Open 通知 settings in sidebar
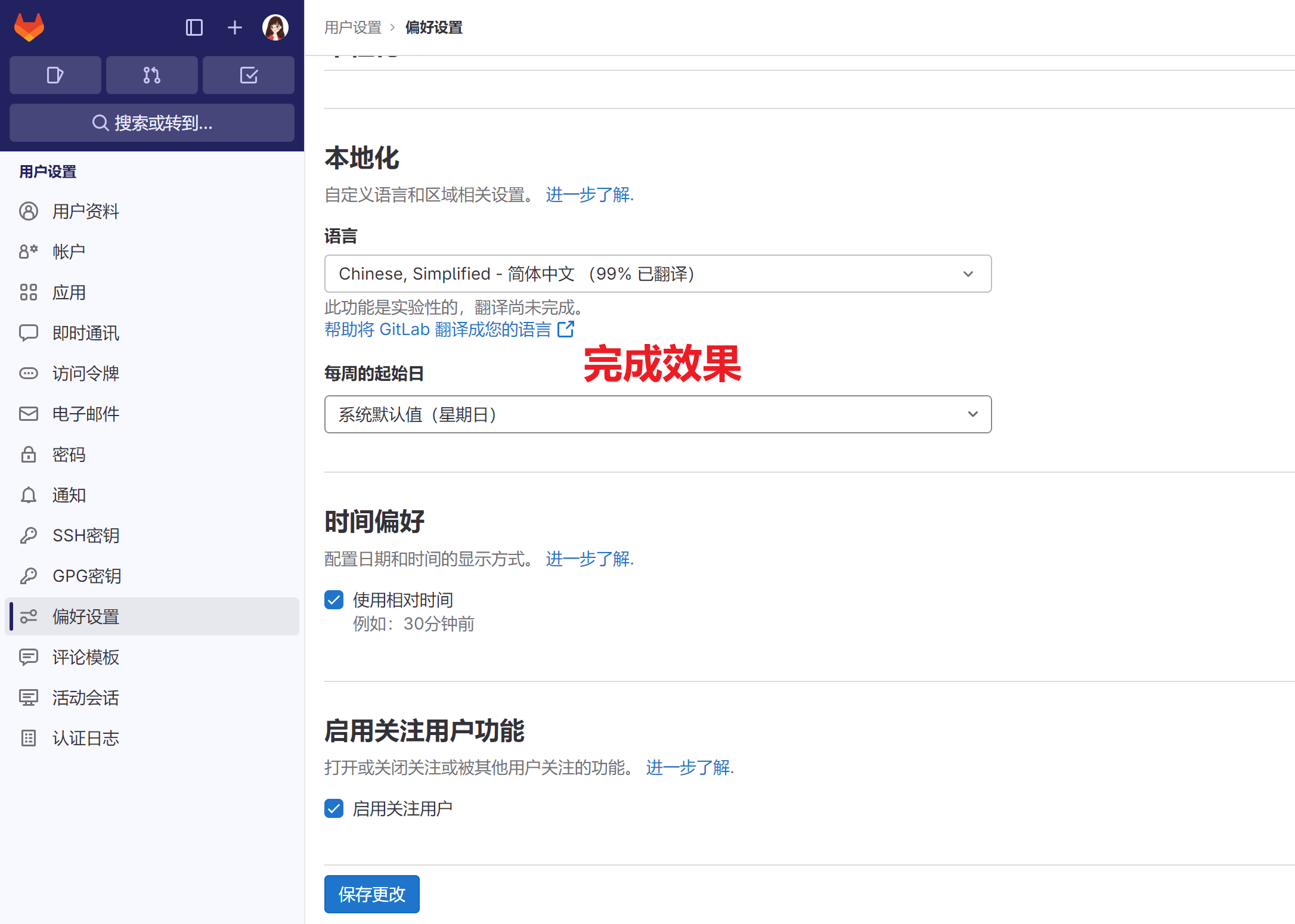 coord(152,495)
